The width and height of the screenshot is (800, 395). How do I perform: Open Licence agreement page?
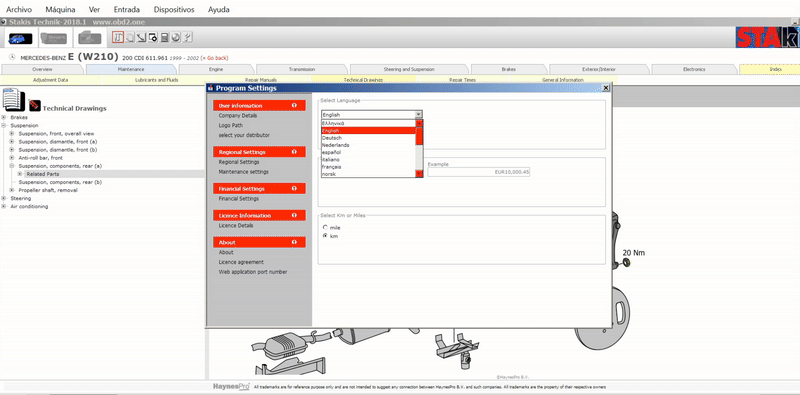[241, 262]
